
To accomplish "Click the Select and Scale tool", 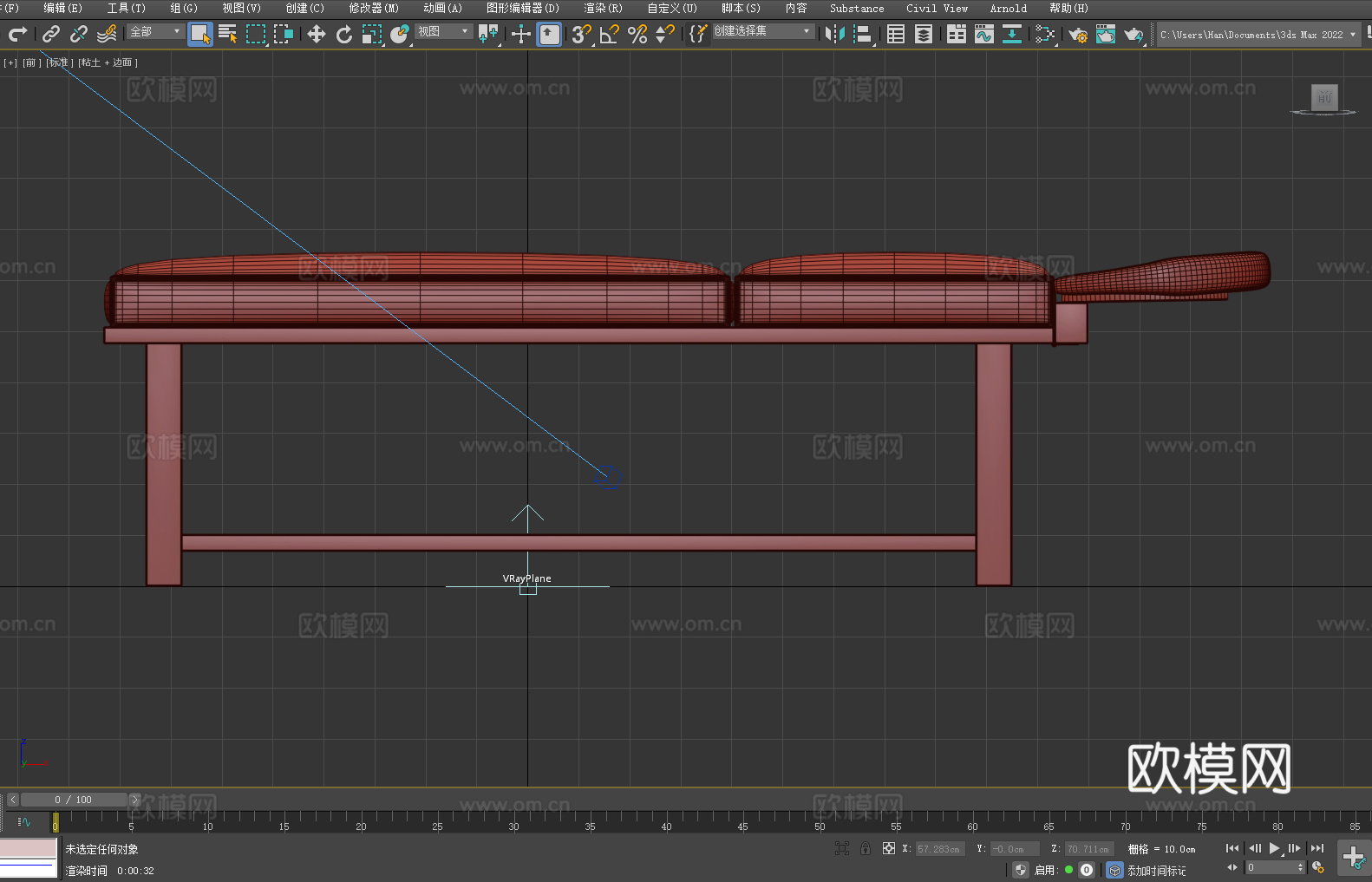I will click(372, 34).
